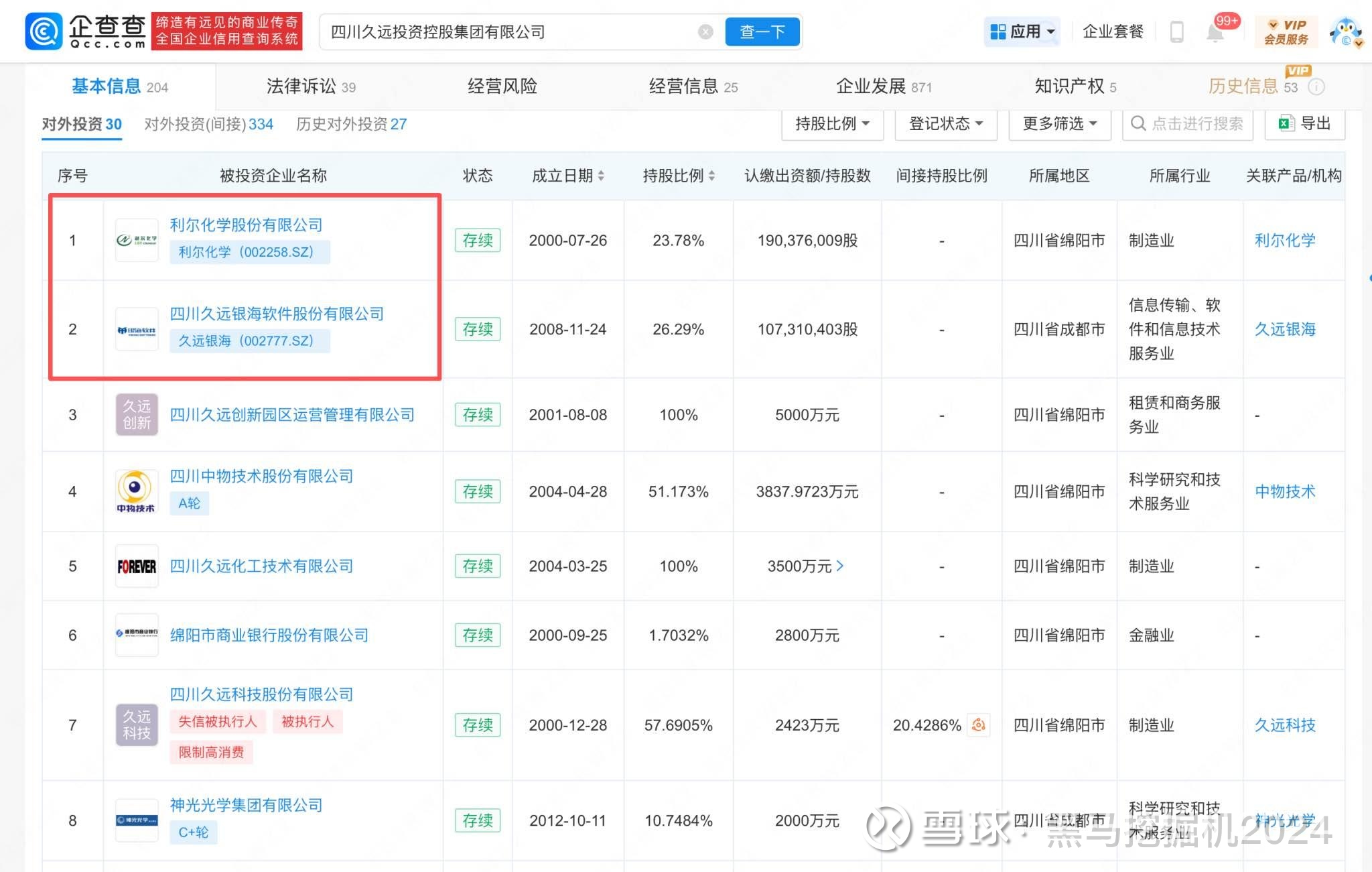Click the search magnifier in 点击进行搜索

coord(1138,124)
